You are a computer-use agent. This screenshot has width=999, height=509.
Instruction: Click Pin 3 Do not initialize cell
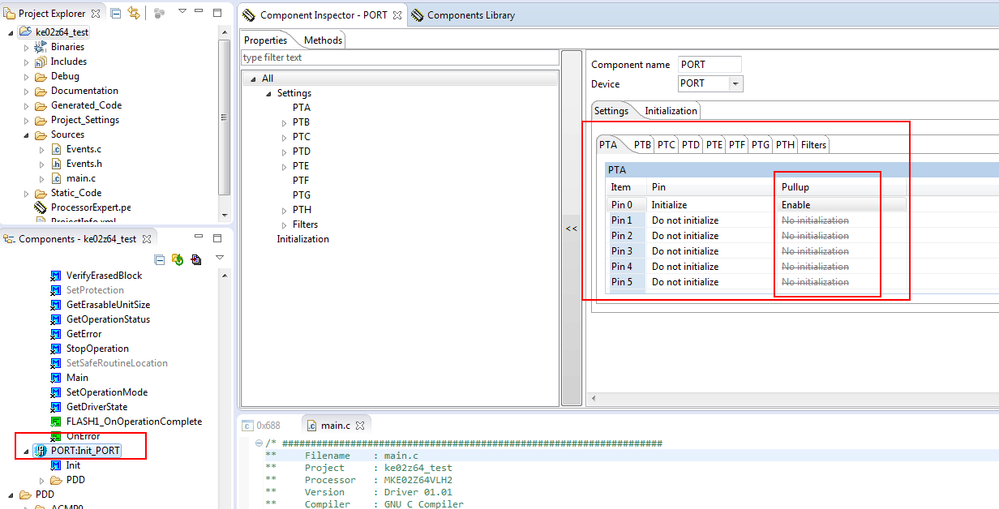click(710, 251)
